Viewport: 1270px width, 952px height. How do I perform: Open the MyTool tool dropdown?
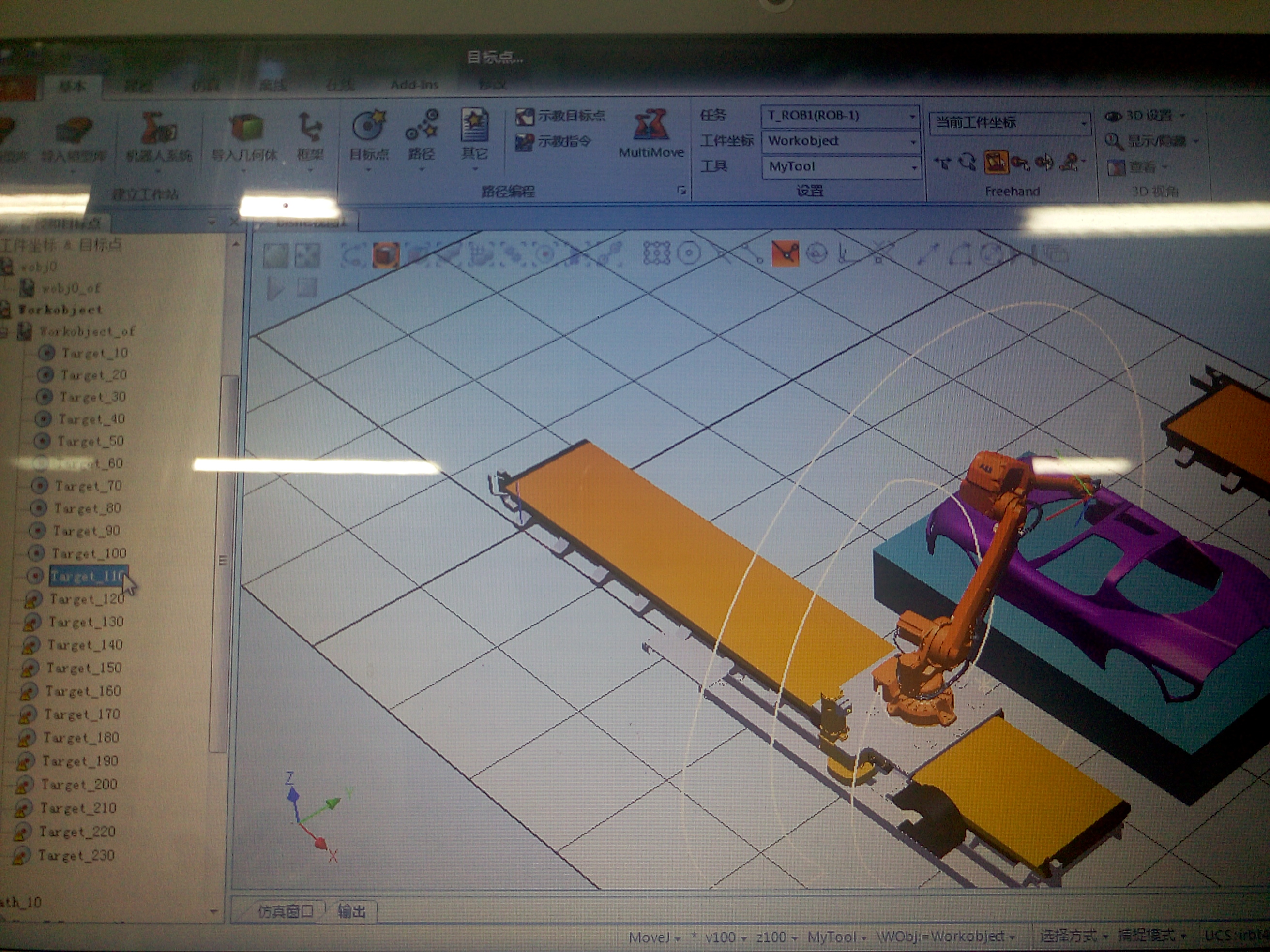pos(913,167)
